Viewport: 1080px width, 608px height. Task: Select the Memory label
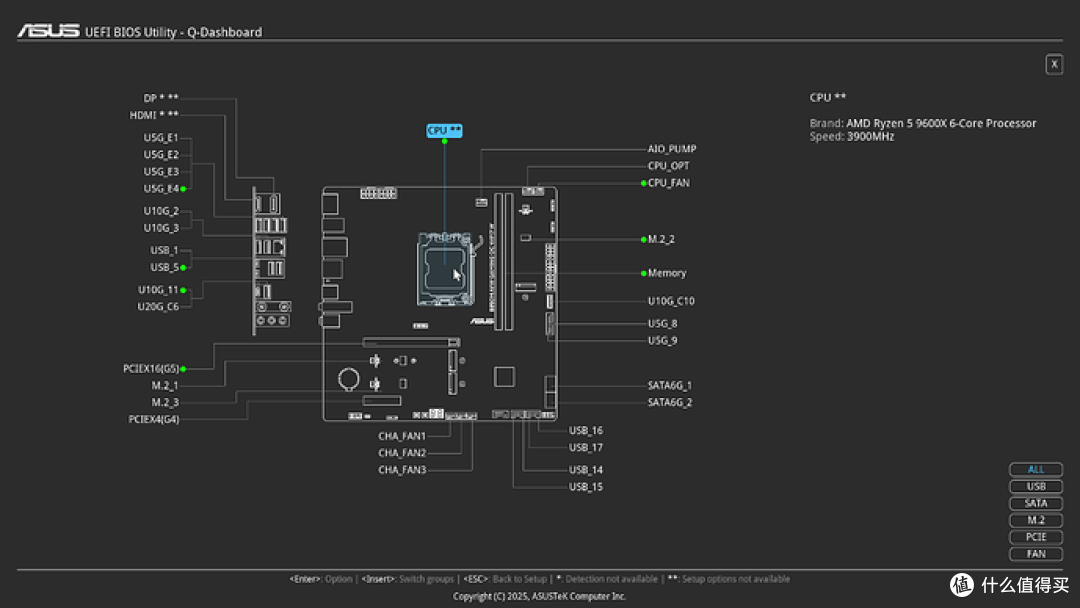click(x=667, y=273)
